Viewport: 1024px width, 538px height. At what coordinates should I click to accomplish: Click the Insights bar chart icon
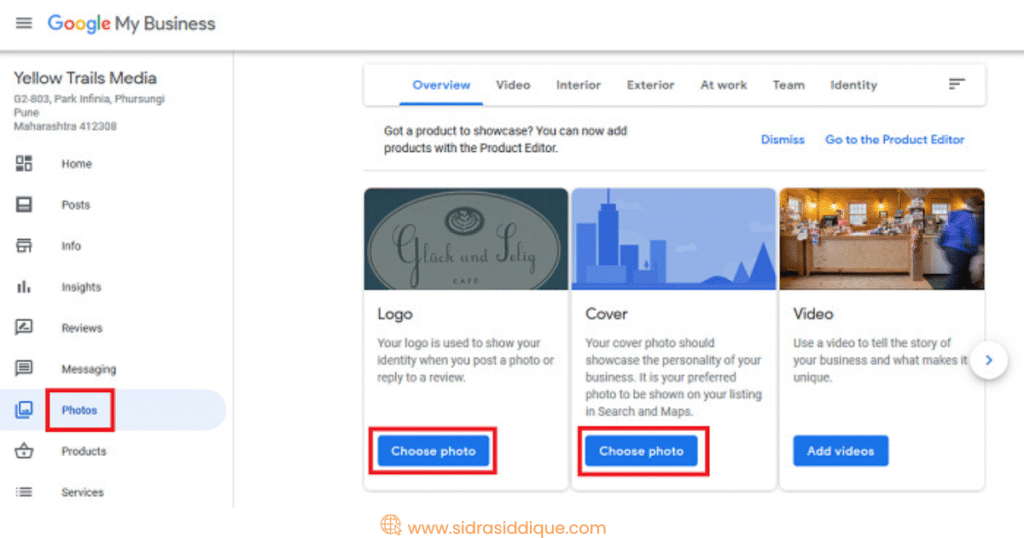(x=24, y=287)
